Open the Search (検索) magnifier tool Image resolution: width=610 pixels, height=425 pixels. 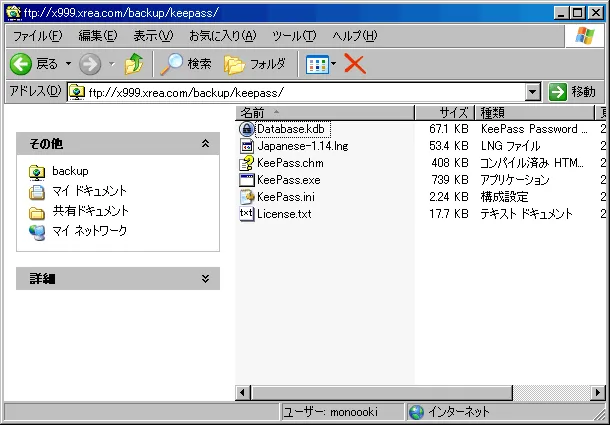[x=172, y=64]
